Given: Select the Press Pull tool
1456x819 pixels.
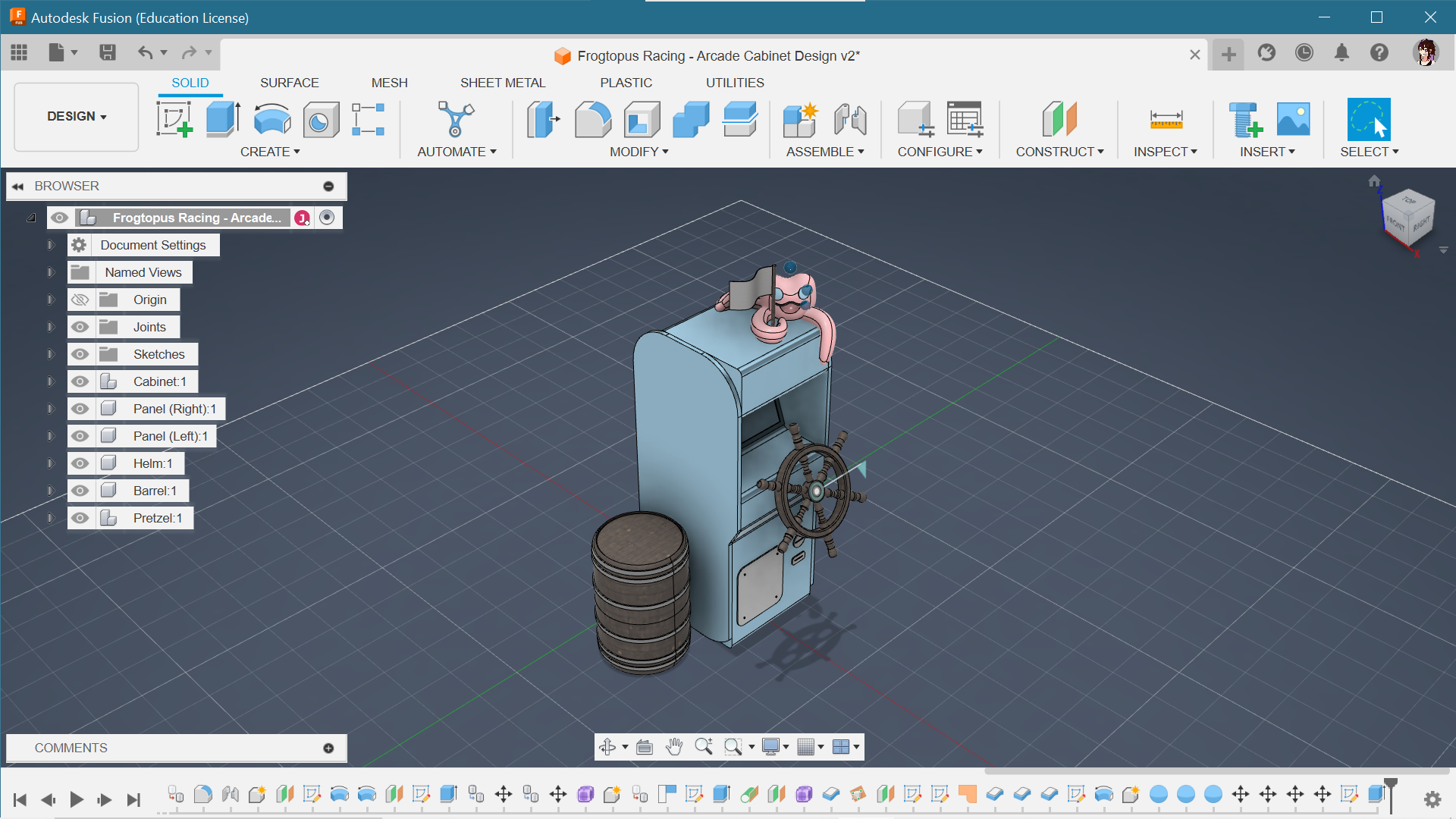Looking at the screenshot, I should click(x=543, y=119).
